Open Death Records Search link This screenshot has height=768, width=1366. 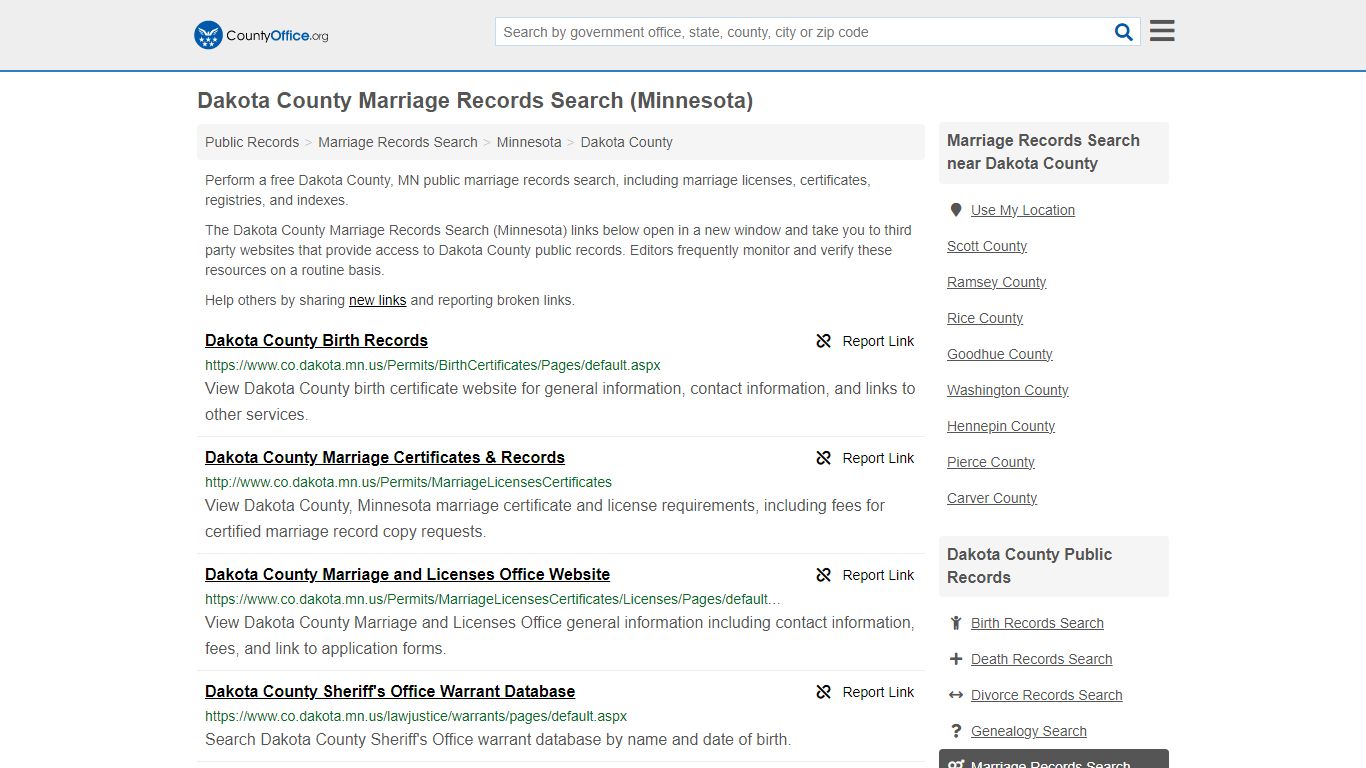tap(1041, 659)
